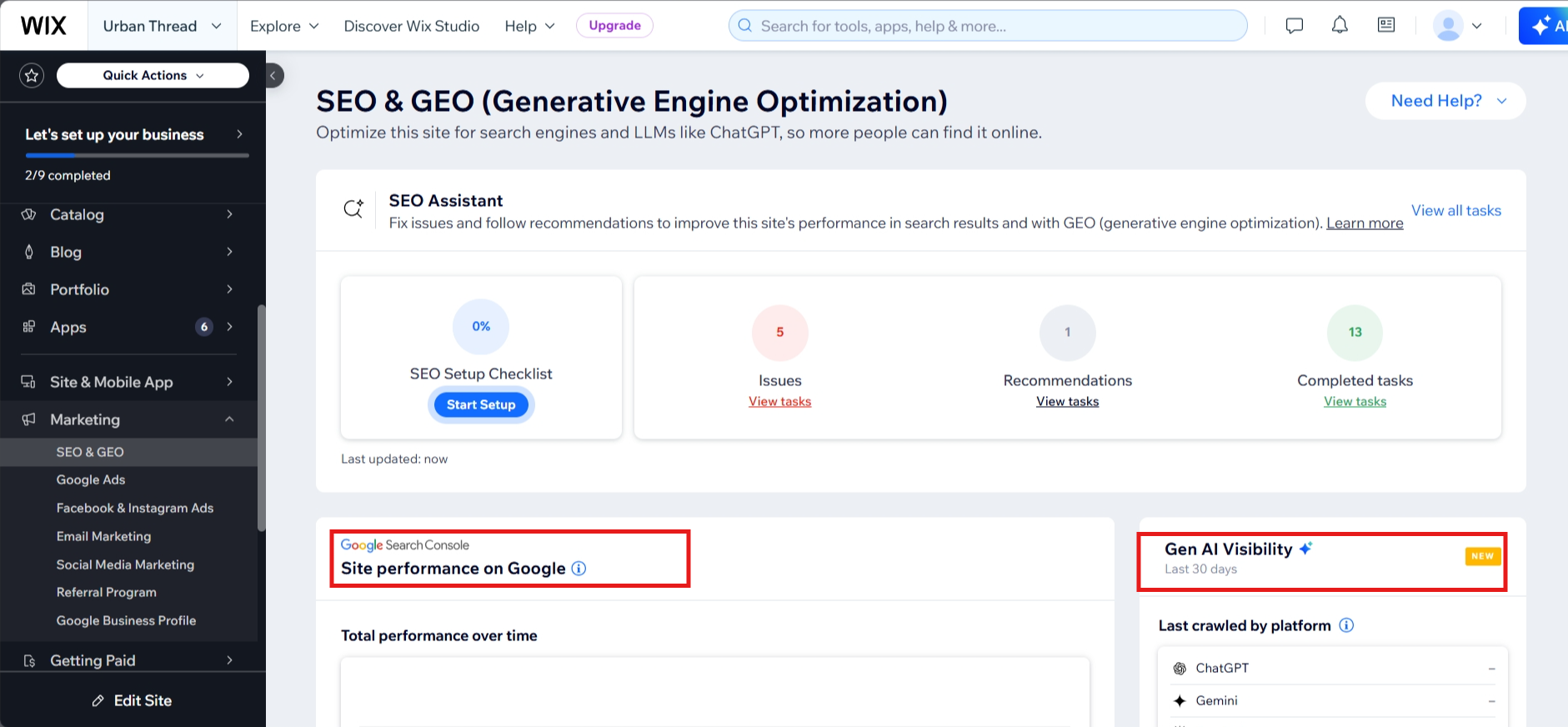Click View all tasks link
This screenshot has height=727, width=1568.
(x=1456, y=211)
